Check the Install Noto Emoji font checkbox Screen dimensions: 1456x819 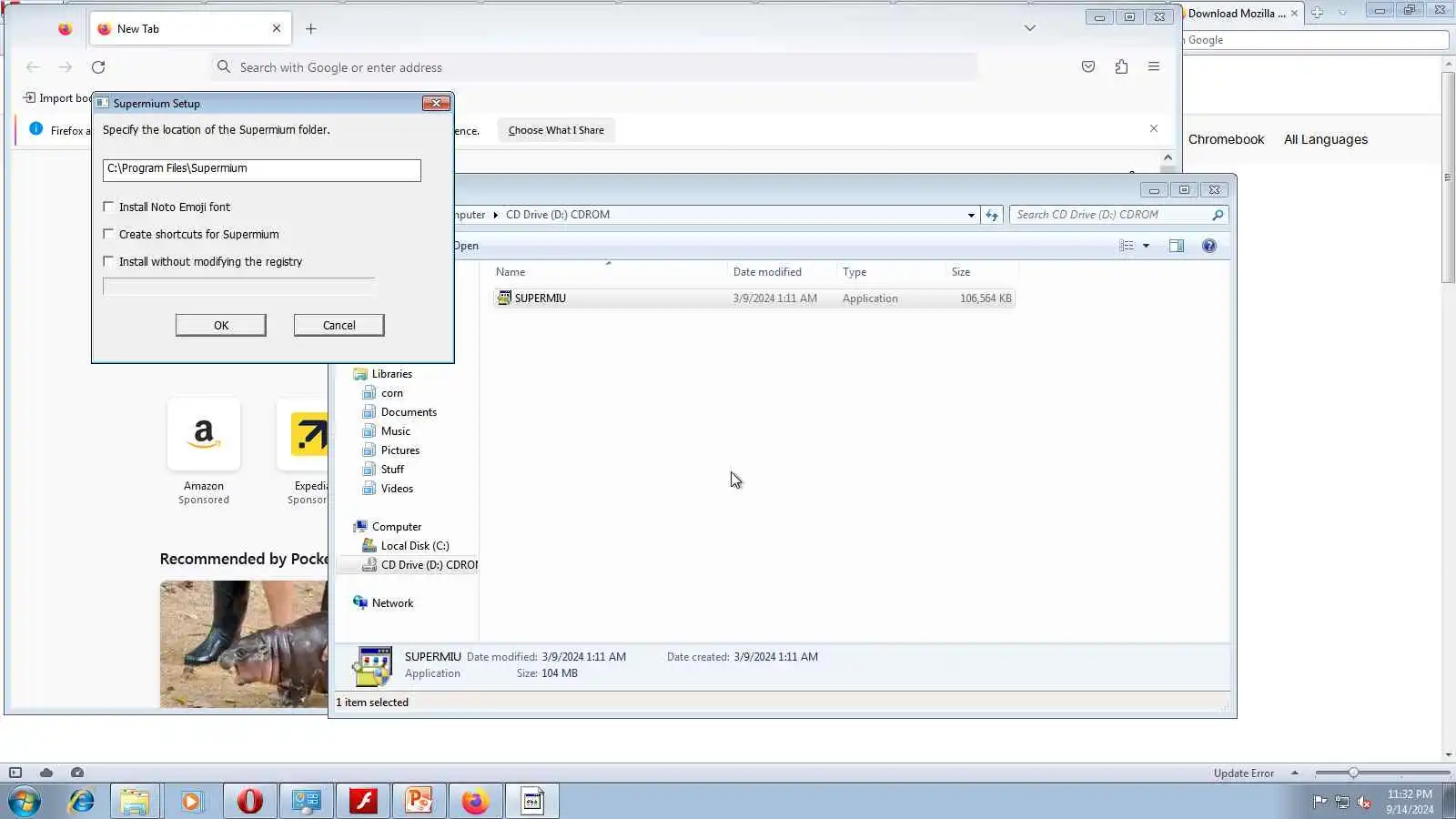pyautogui.click(x=108, y=207)
